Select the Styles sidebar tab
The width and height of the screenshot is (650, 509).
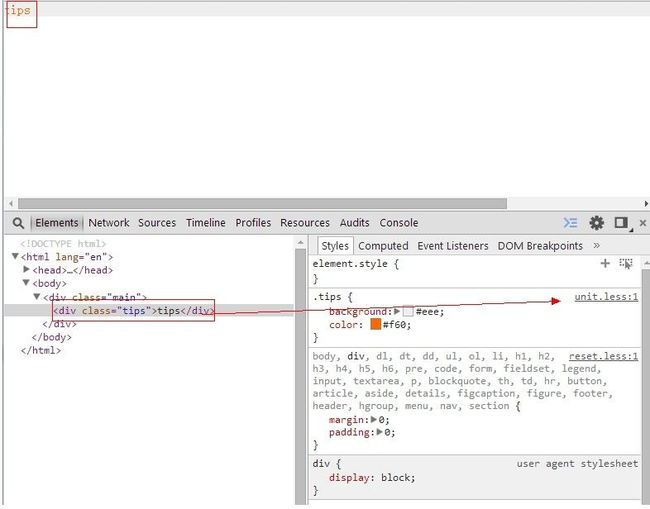335,246
